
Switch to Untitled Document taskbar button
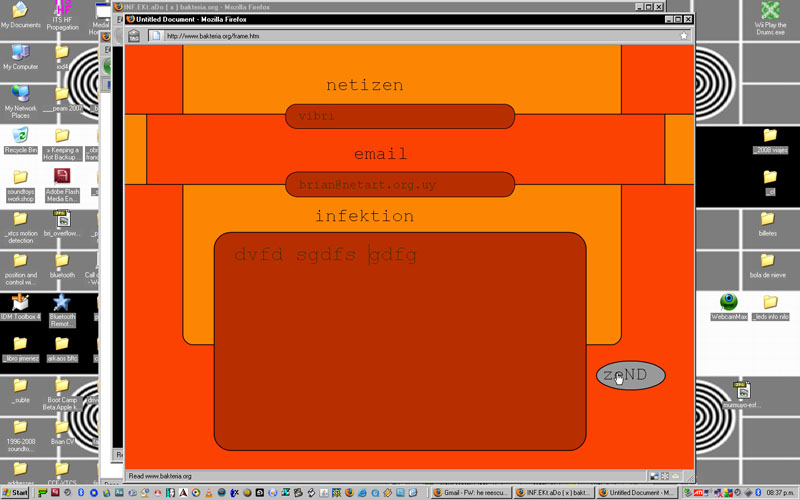tap(636, 492)
